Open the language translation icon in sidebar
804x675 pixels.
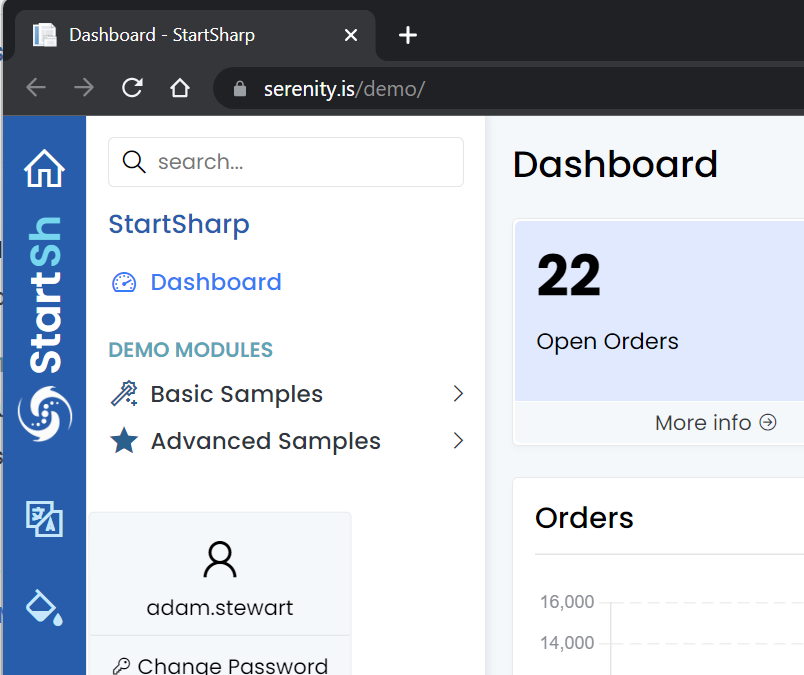click(x=44, y=519)
